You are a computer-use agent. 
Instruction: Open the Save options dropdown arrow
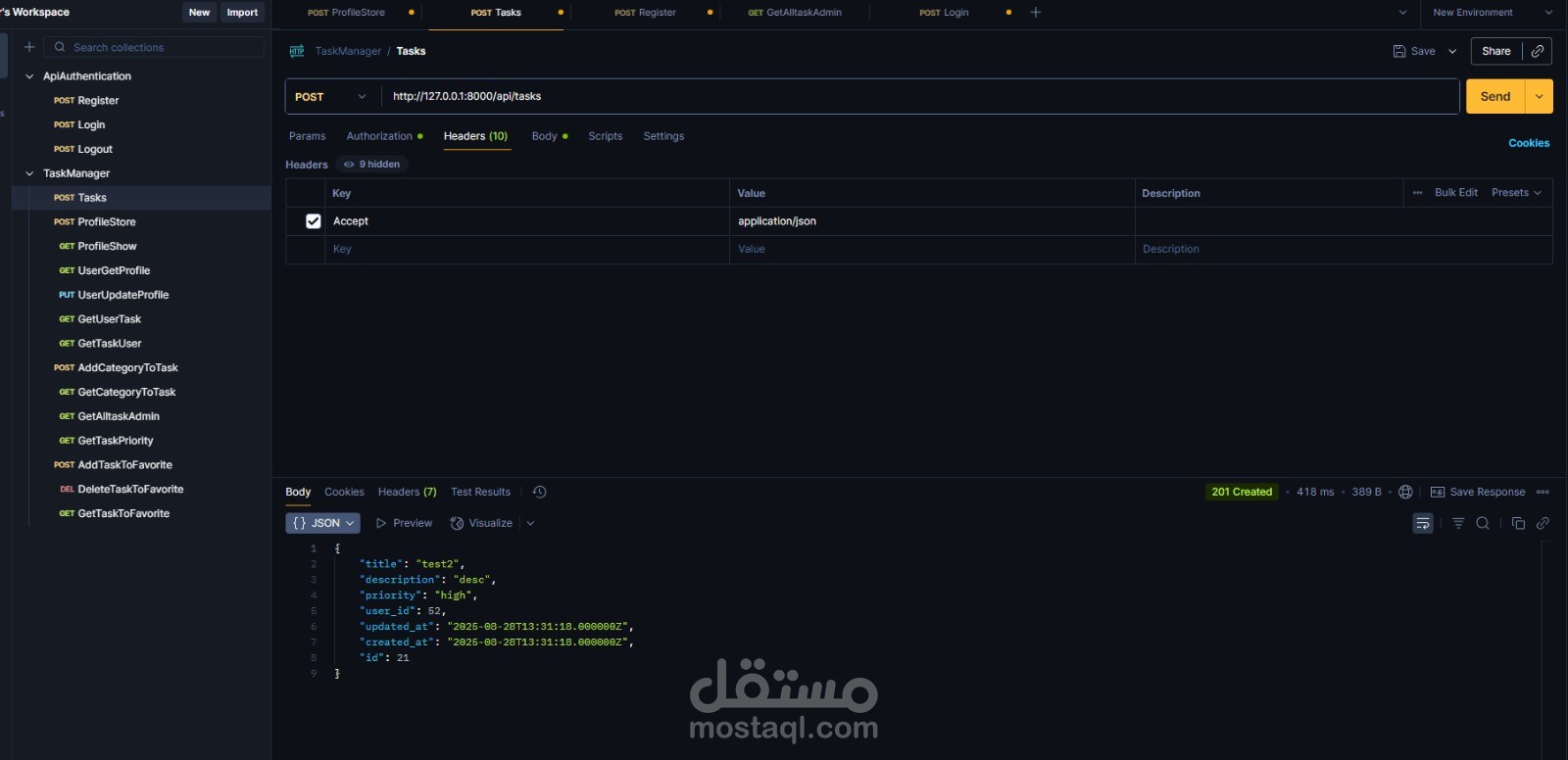pyautogui.click(x=1452, y=51)
